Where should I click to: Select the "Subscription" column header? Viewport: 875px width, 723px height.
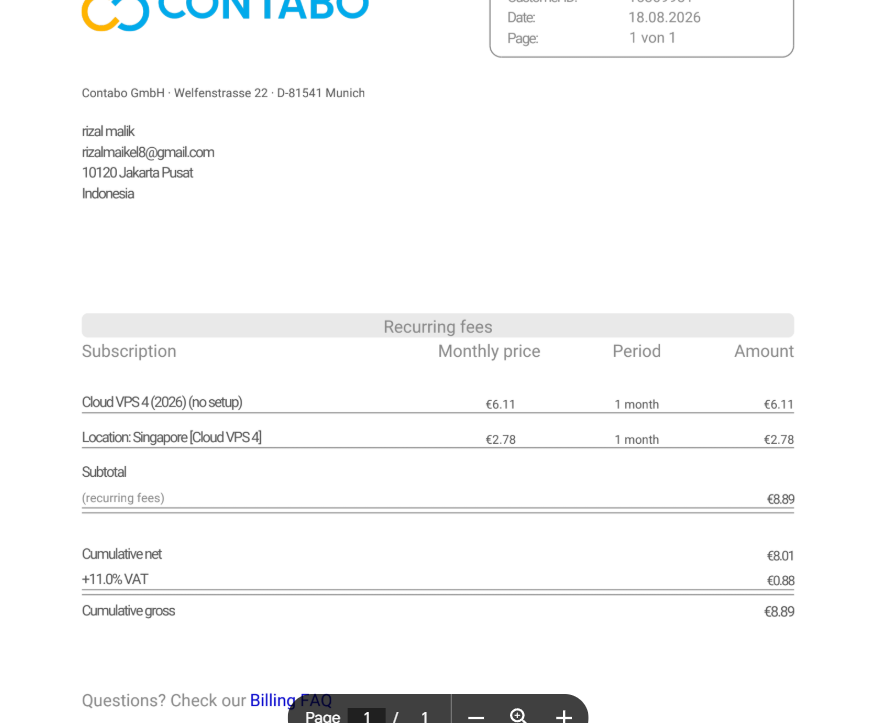click(129, 351)
